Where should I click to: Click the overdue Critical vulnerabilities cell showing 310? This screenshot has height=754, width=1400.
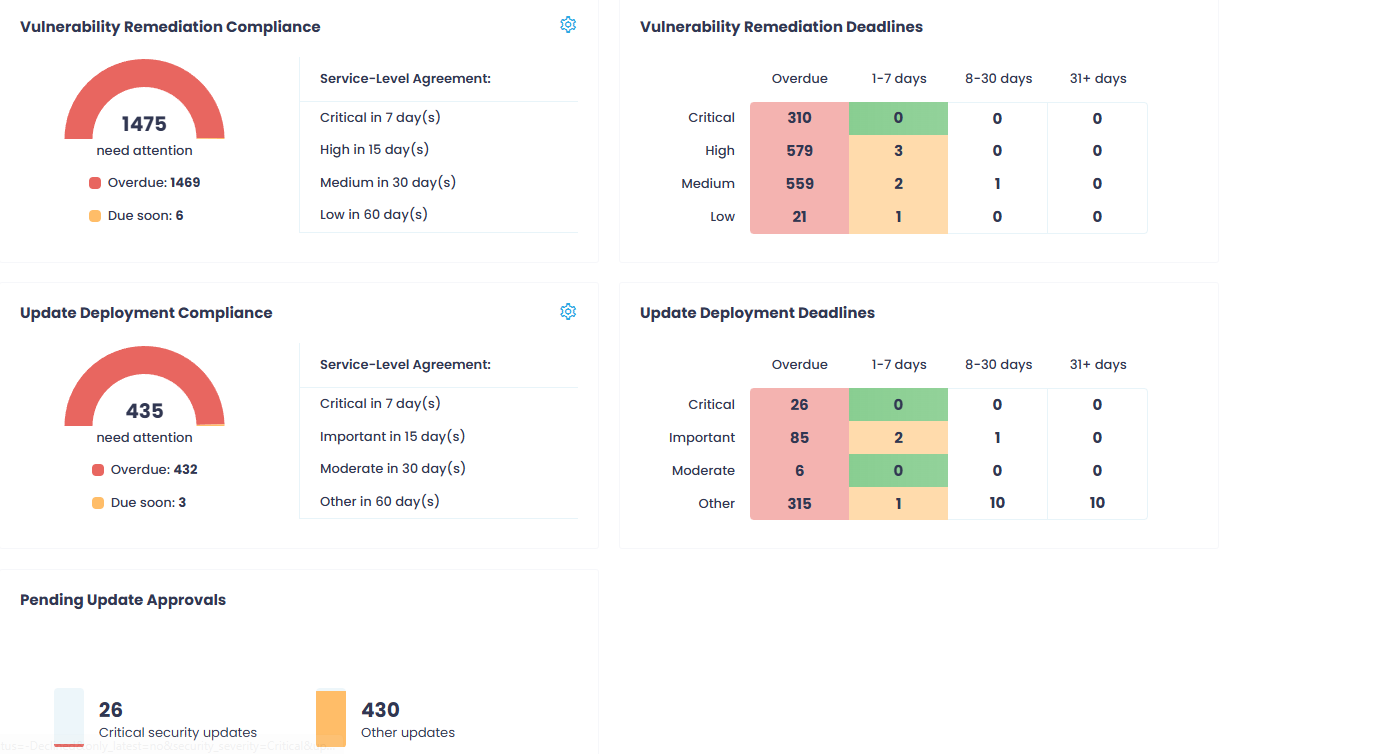[x=799, y=117]
